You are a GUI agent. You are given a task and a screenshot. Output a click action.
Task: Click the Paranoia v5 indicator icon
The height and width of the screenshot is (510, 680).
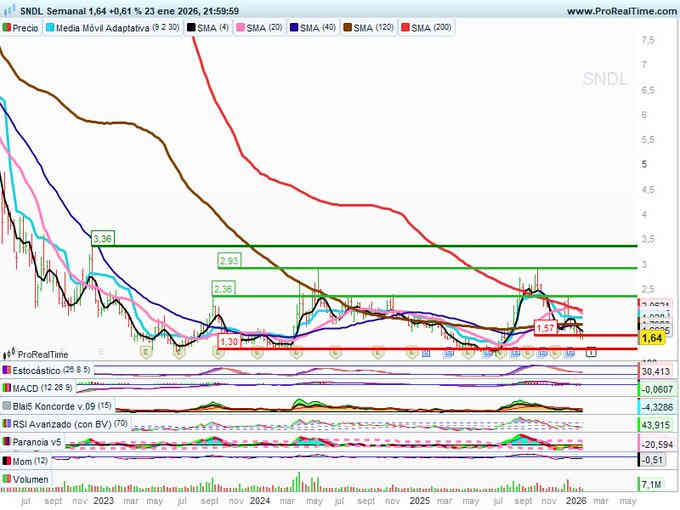pyautogui.click(x=8, y=442)
